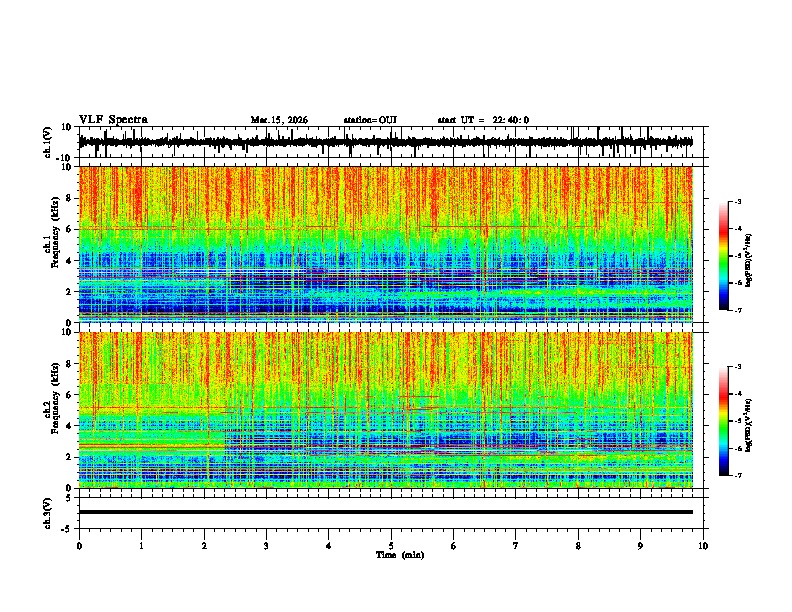Click the 'Time (min)' x-axis label
The width and height of the screenshot is (792, 612).
pyautogui.click(x=400, y=555)
